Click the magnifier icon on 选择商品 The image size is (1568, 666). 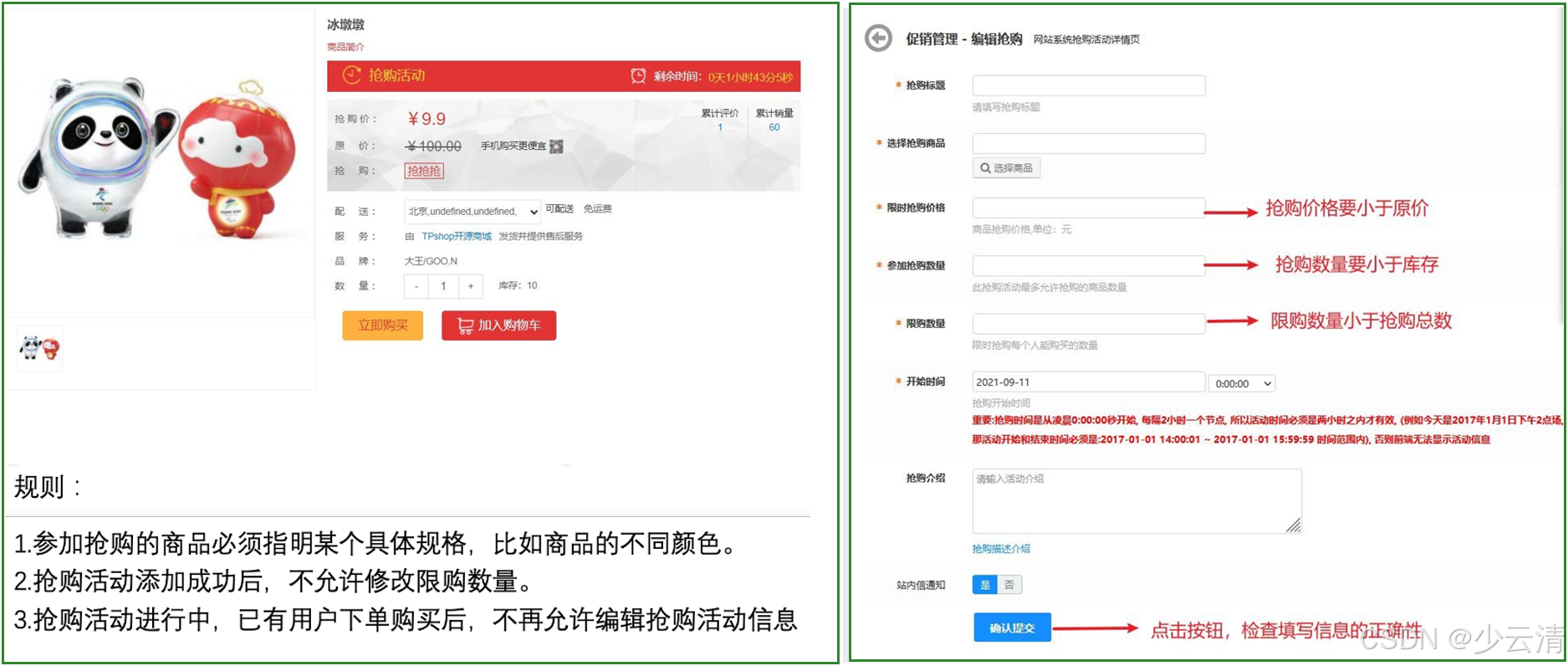(985, 168)
